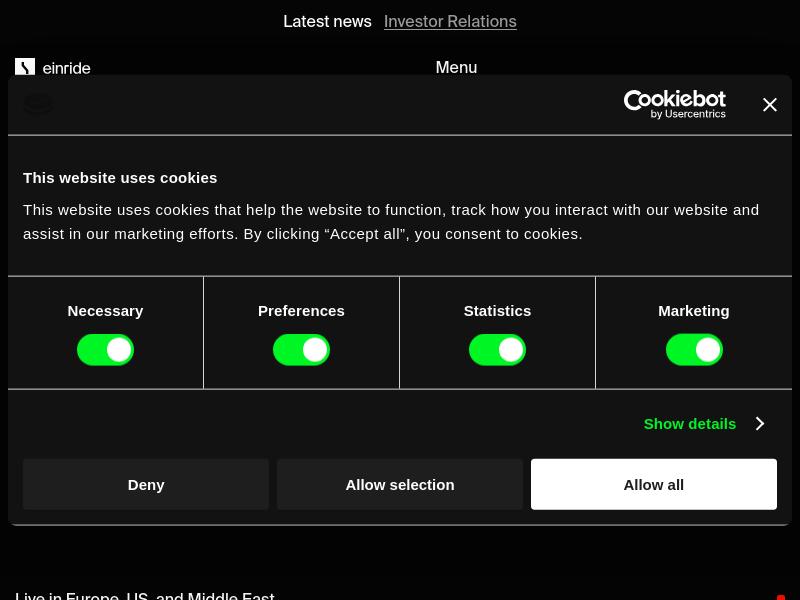This screenshot has width=800, height=600.
Task: Click the chevron arrow beside Show details
Action: (760, 423)
